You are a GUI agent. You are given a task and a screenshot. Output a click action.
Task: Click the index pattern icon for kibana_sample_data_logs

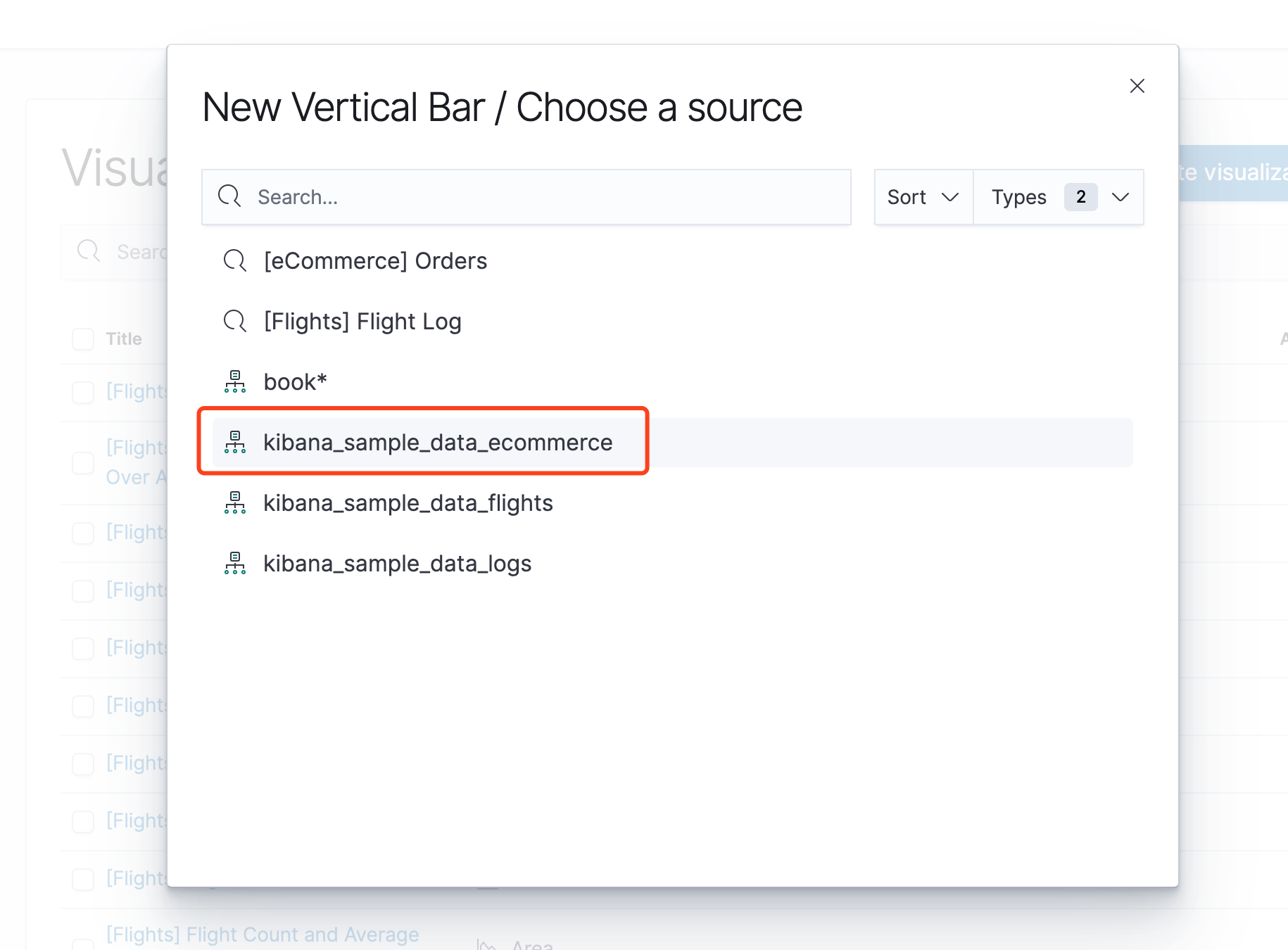click(235, 564)
